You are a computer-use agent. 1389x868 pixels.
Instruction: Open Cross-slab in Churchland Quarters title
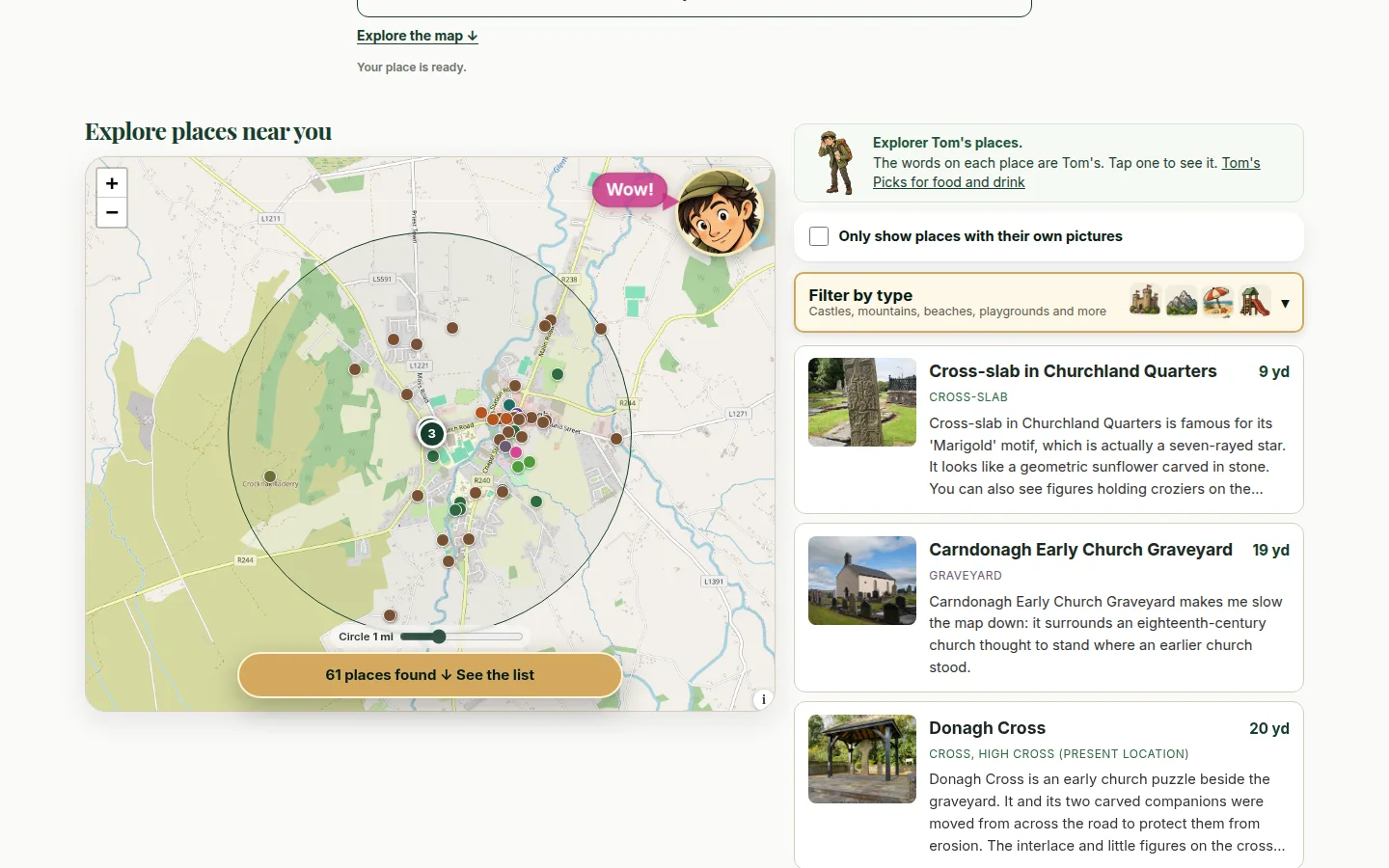tap(1073, 371)
